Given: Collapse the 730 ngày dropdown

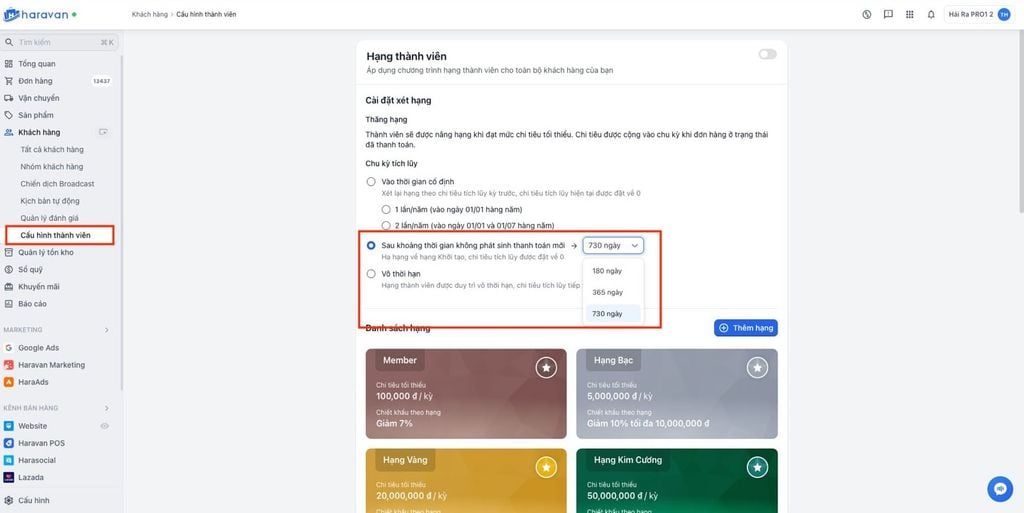Looking at the screenshot, I should point(613,245).
